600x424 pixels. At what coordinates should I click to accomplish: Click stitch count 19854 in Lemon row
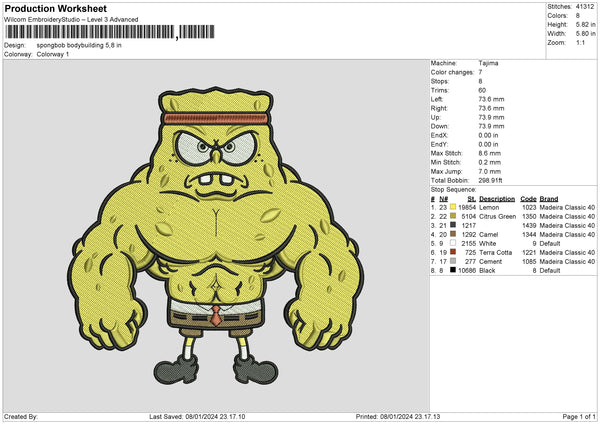pyautogui.click(x=467, y=207)
